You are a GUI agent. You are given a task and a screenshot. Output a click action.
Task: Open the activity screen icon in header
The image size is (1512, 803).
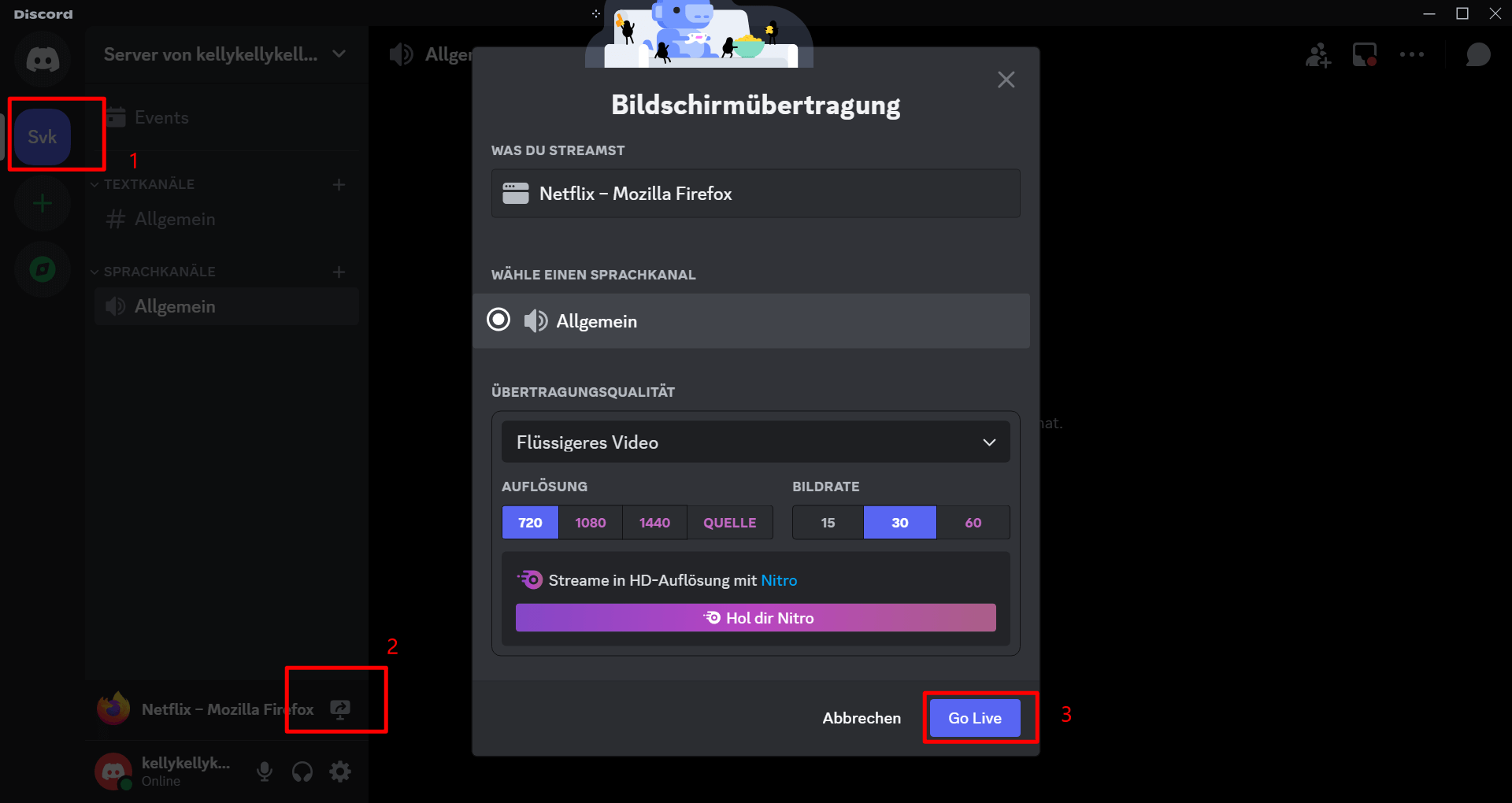[1365, 54]
